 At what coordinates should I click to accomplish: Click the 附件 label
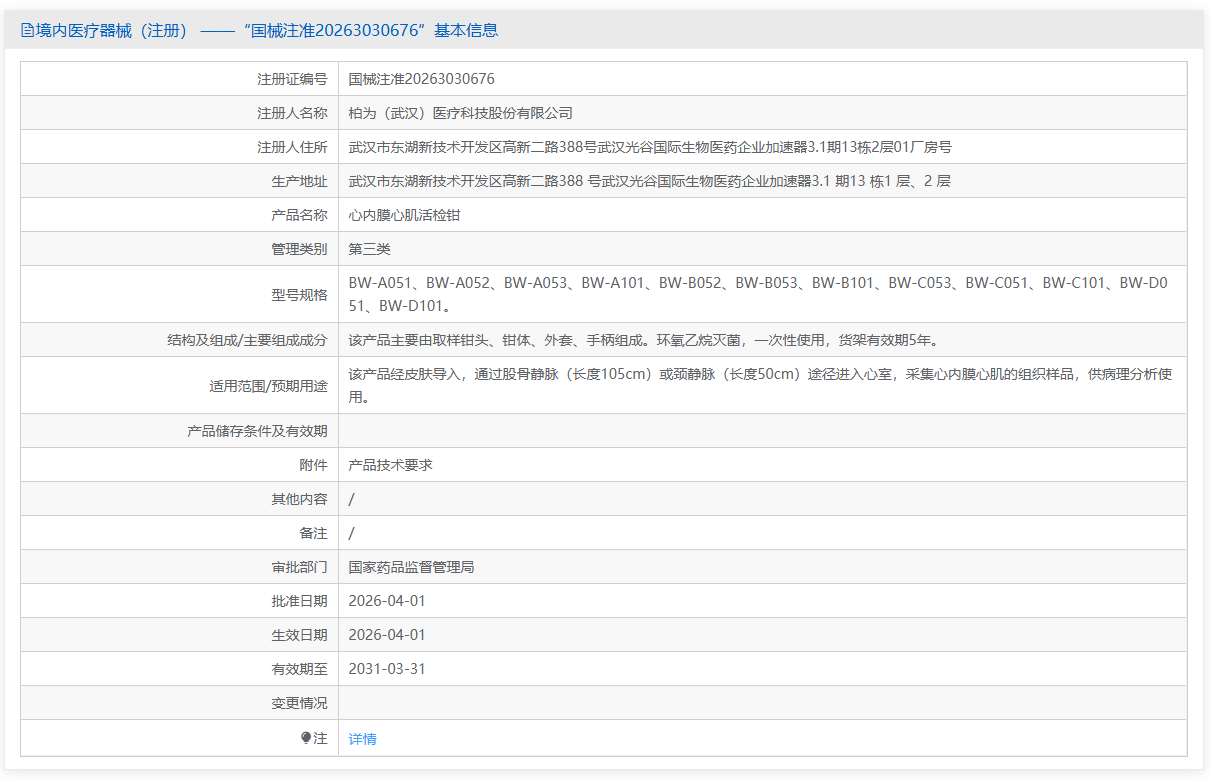click(x=313, y=465)
